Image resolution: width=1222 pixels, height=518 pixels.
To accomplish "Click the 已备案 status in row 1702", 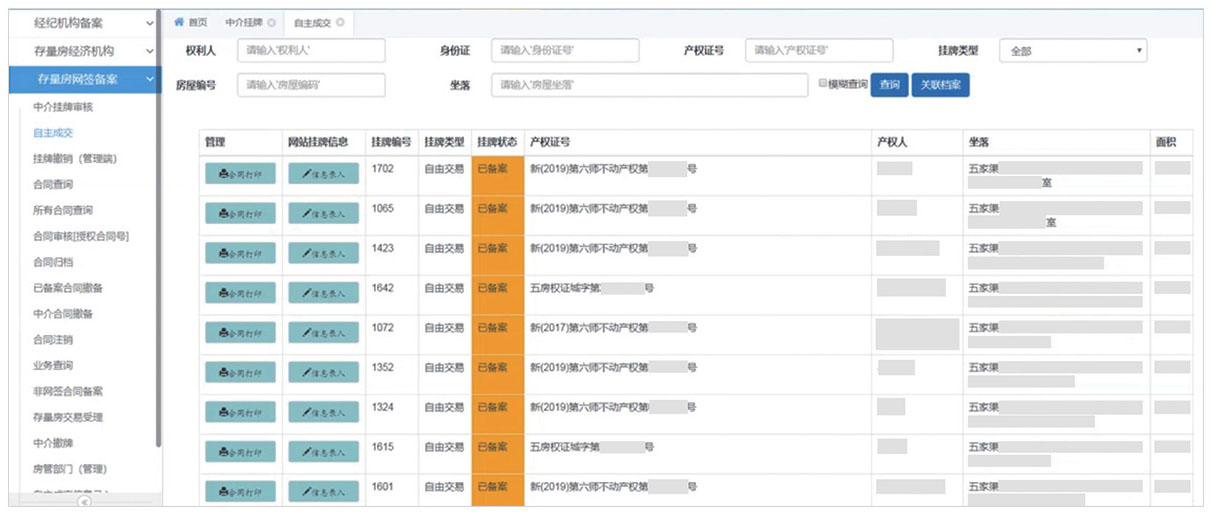I will click(493, 169).
